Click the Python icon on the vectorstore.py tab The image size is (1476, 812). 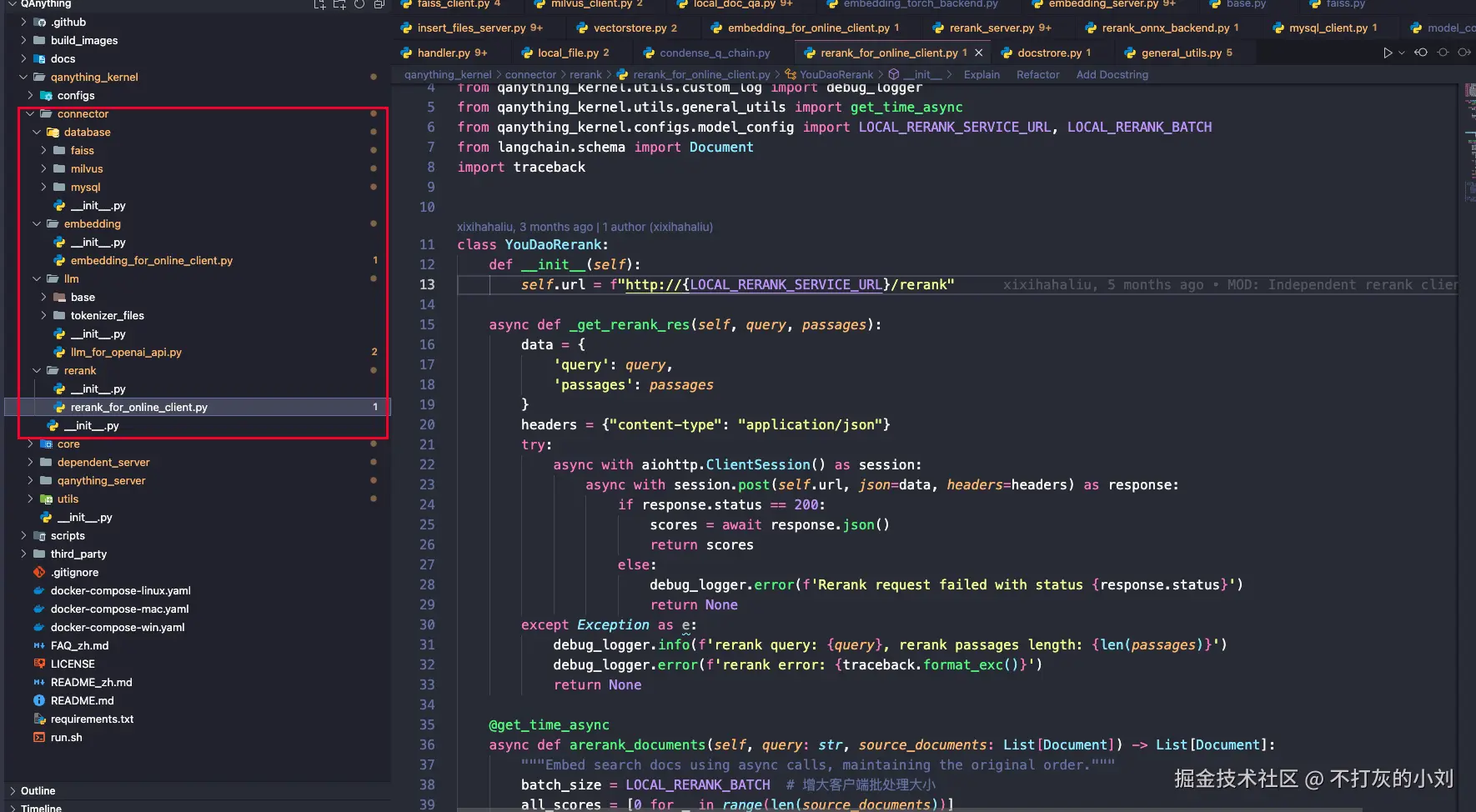point(582,28)
